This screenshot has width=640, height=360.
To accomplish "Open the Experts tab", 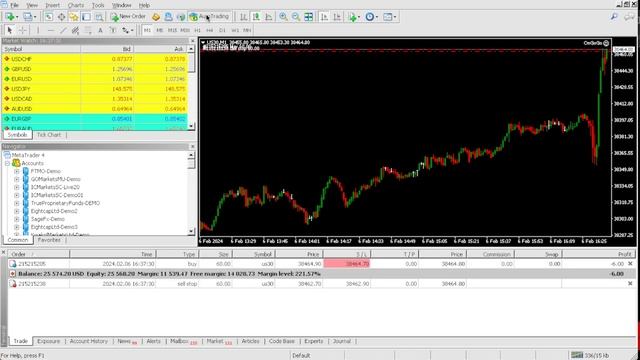I will pos(313,341).
